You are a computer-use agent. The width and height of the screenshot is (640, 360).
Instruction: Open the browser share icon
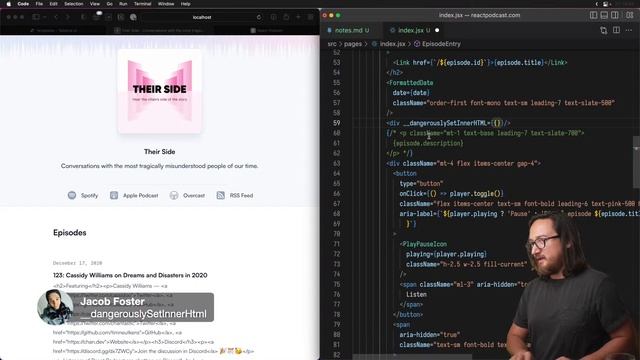point(286,17)
